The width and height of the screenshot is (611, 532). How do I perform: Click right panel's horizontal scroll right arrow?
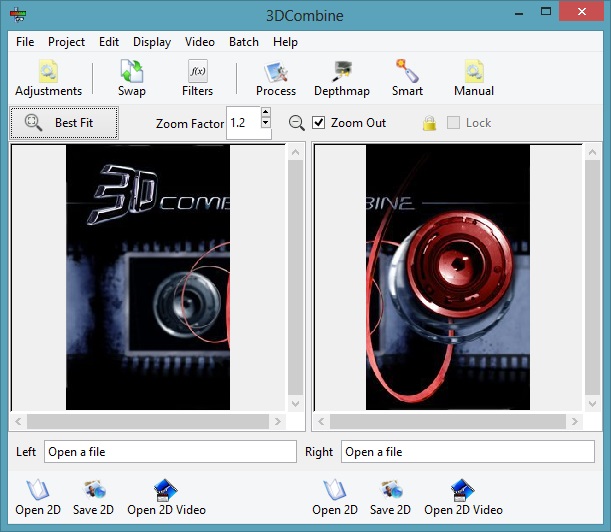[575, 421]
